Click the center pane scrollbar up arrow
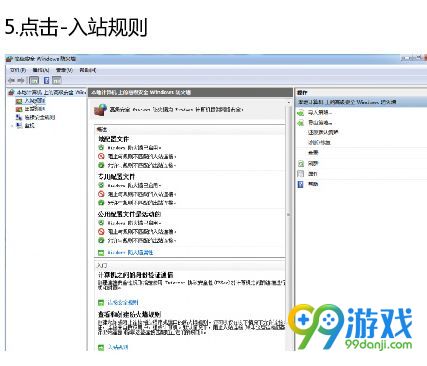 pyautogui.click(x=288, y=103)
